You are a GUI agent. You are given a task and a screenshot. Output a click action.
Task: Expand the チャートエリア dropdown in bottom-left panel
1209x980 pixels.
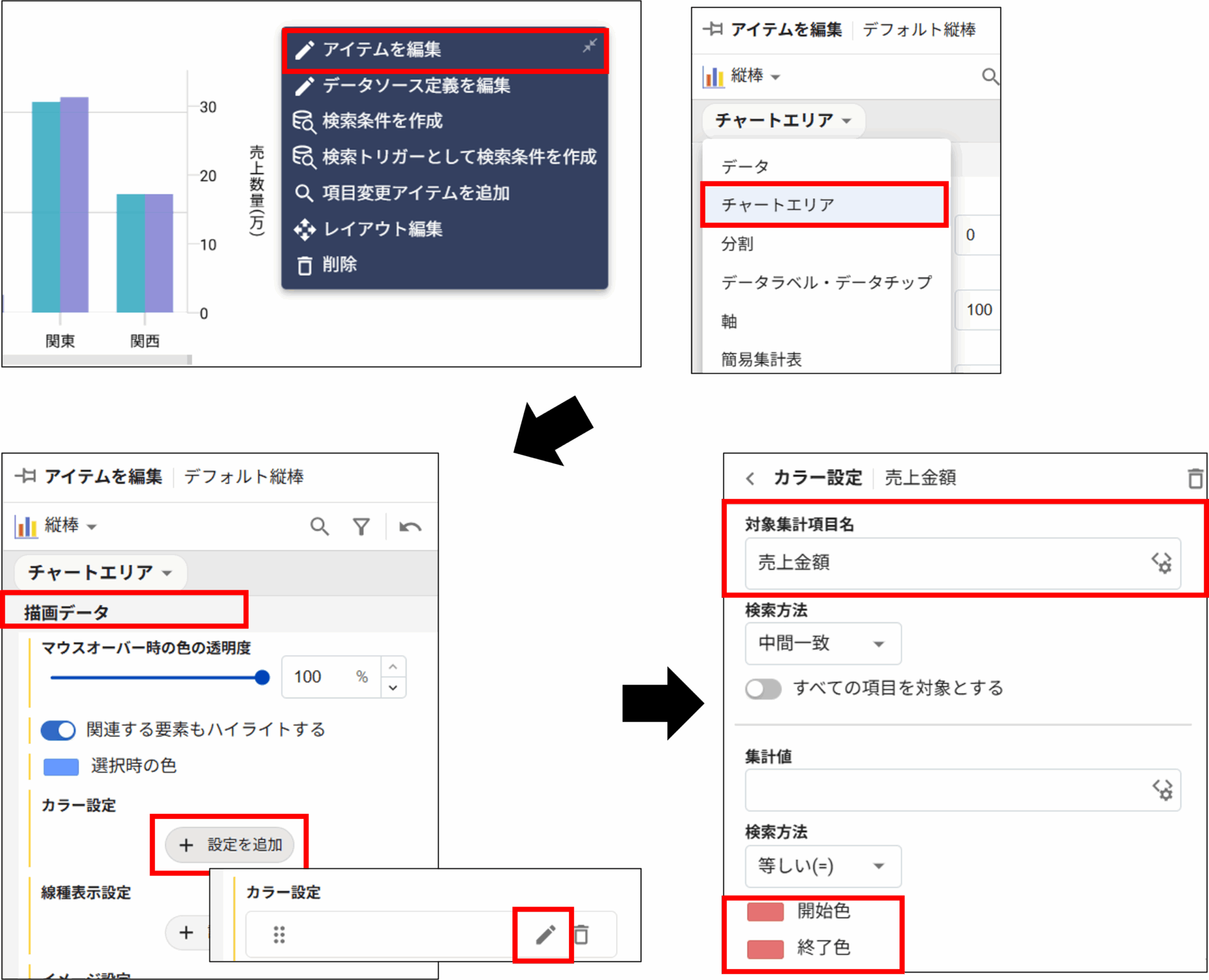[x=100, y=573]
